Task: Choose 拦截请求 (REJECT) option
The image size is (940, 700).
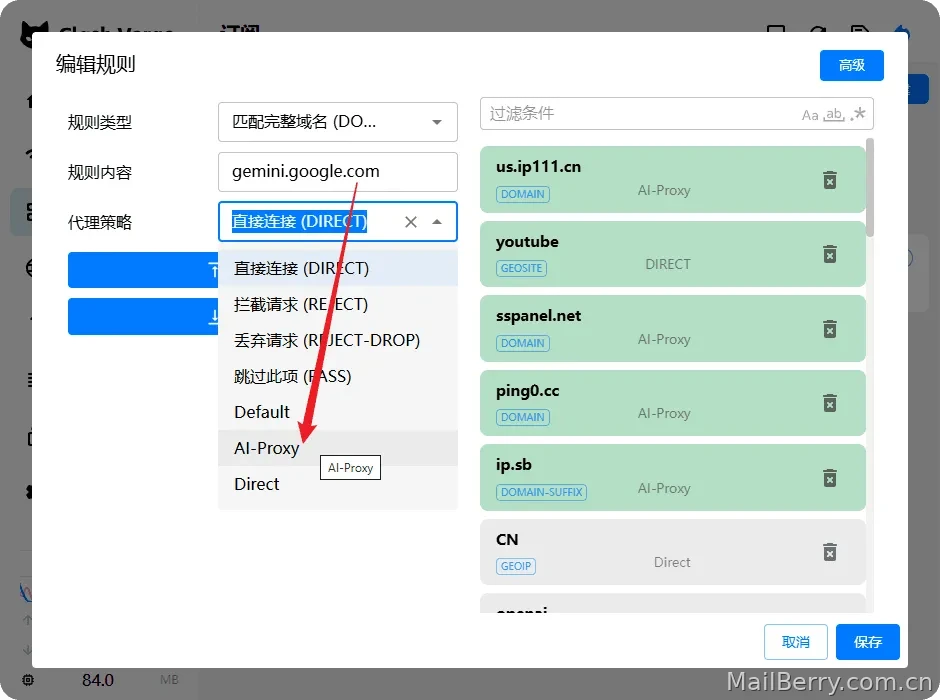Action: pos(338,304)
